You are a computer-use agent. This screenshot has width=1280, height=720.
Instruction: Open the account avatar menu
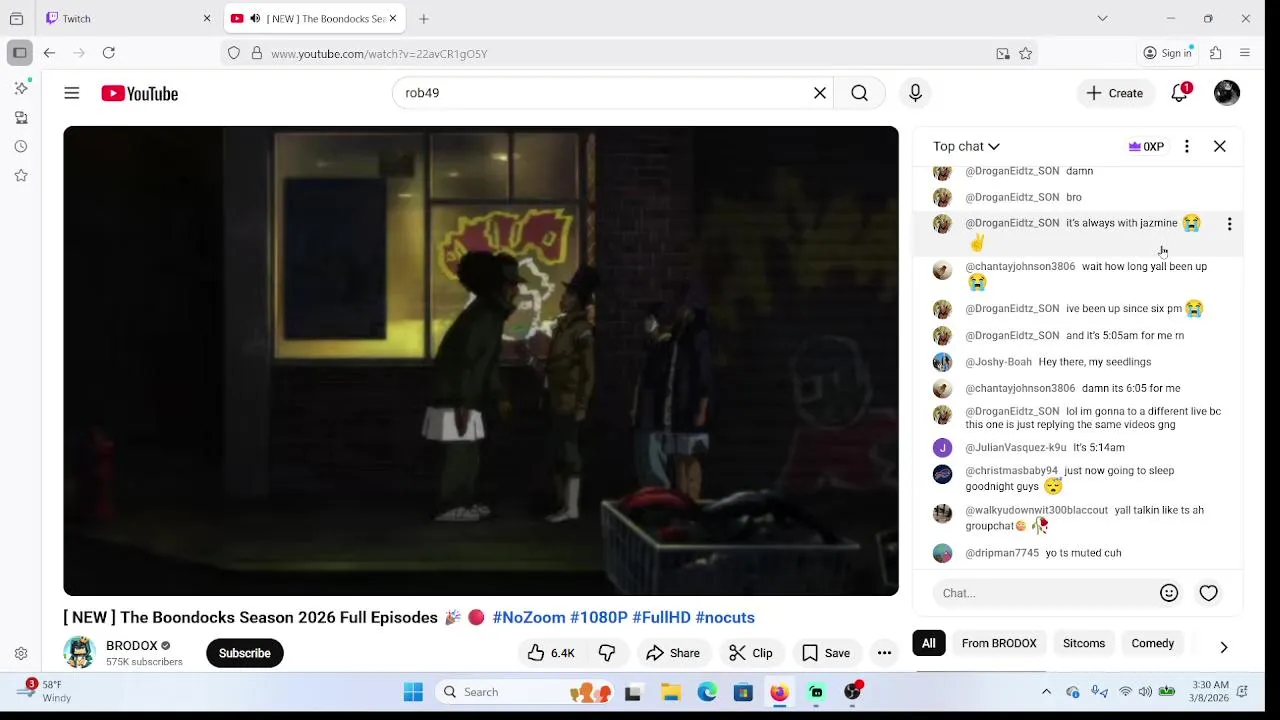click(x=1227, y=93)
